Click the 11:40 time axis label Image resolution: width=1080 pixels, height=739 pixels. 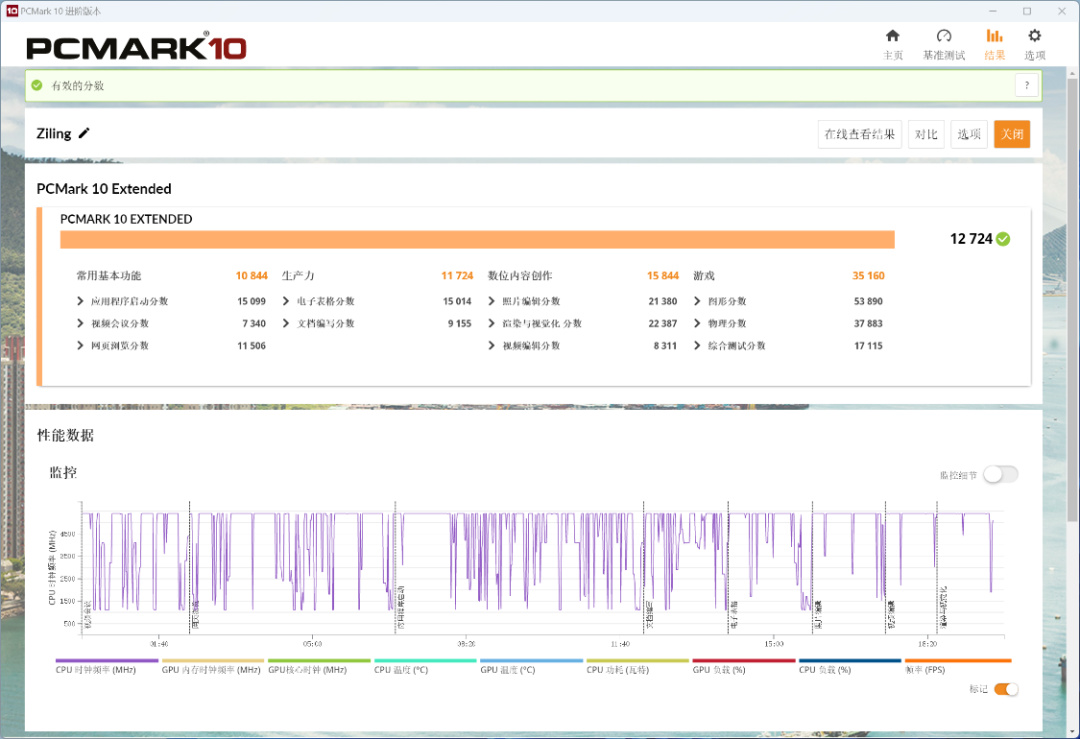point(620,644)
